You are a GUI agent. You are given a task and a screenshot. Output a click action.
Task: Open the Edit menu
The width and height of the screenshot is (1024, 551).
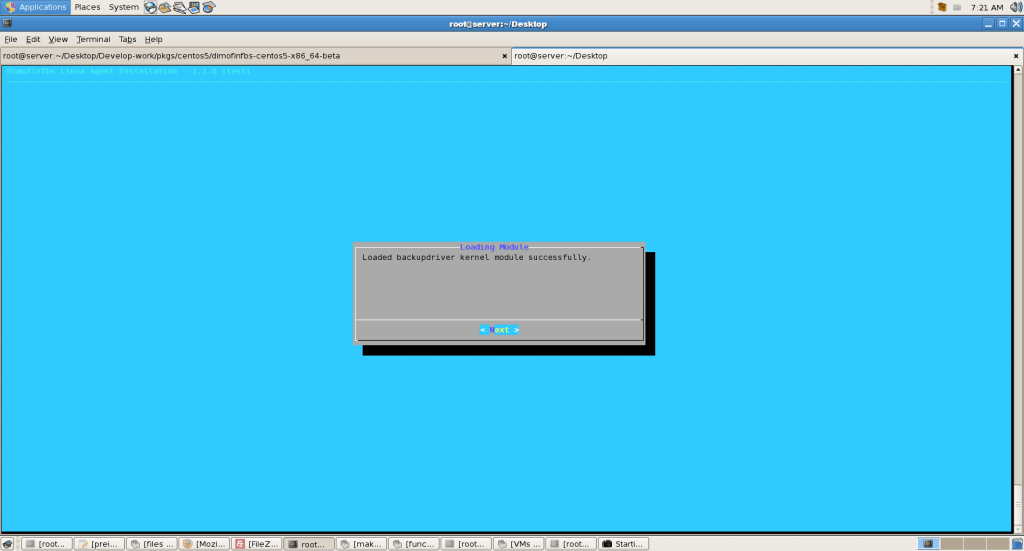33,39
